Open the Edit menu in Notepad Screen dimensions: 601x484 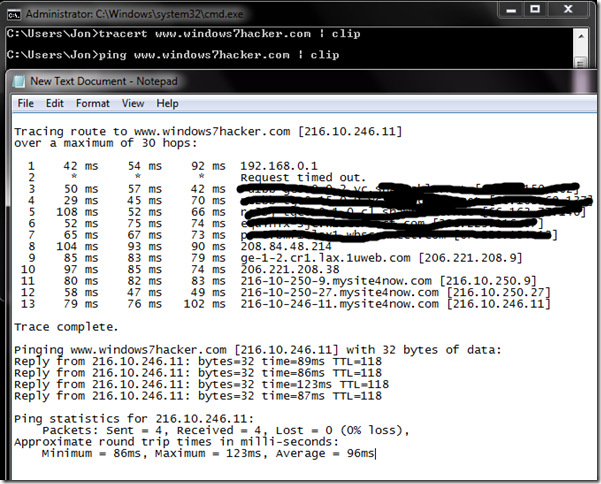[x=55, y=103]
